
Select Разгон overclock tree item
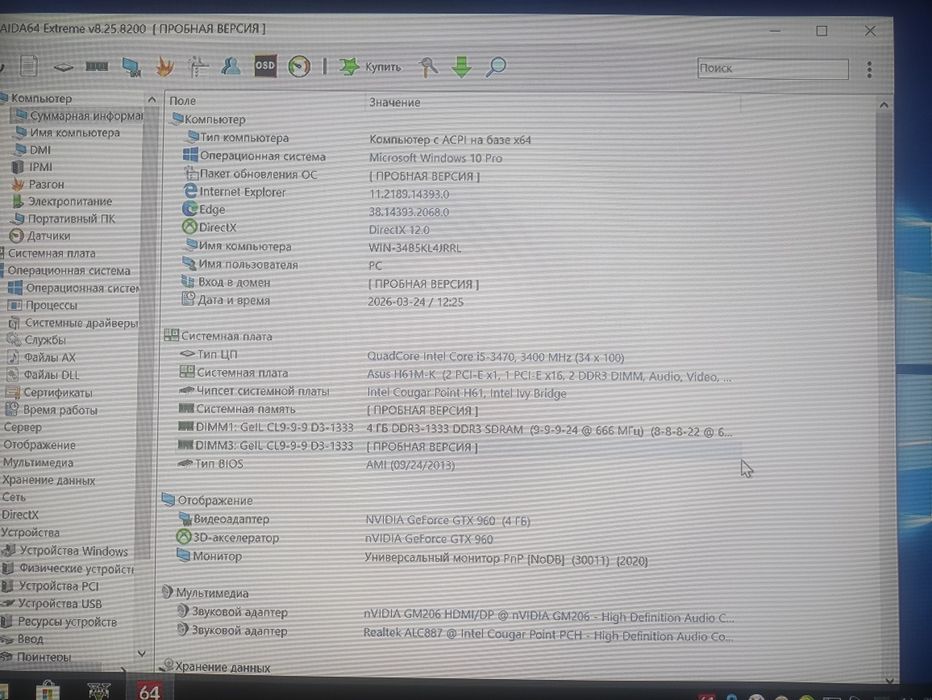pyautogui.click(x=39, y=184)
